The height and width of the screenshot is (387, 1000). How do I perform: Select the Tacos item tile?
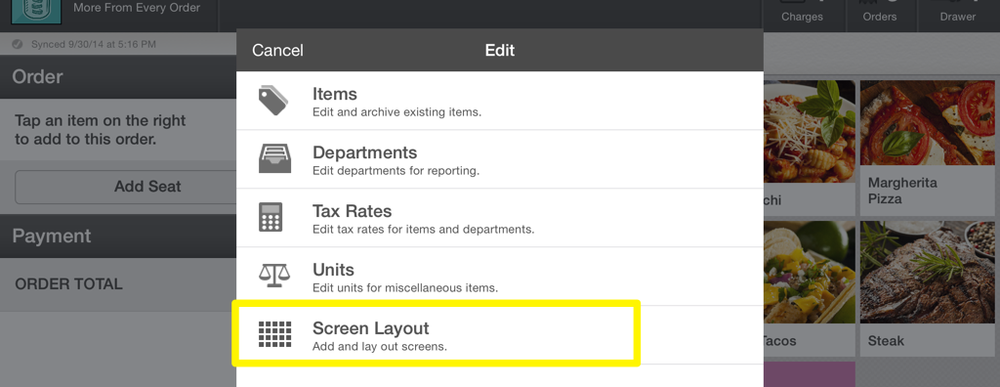[x=809, y=288]
